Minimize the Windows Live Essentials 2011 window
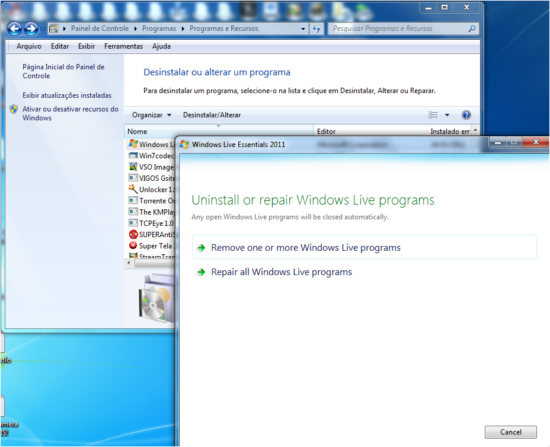Image resolution: width=550 pixels, height=447 pixels. [x=497, y=142]
